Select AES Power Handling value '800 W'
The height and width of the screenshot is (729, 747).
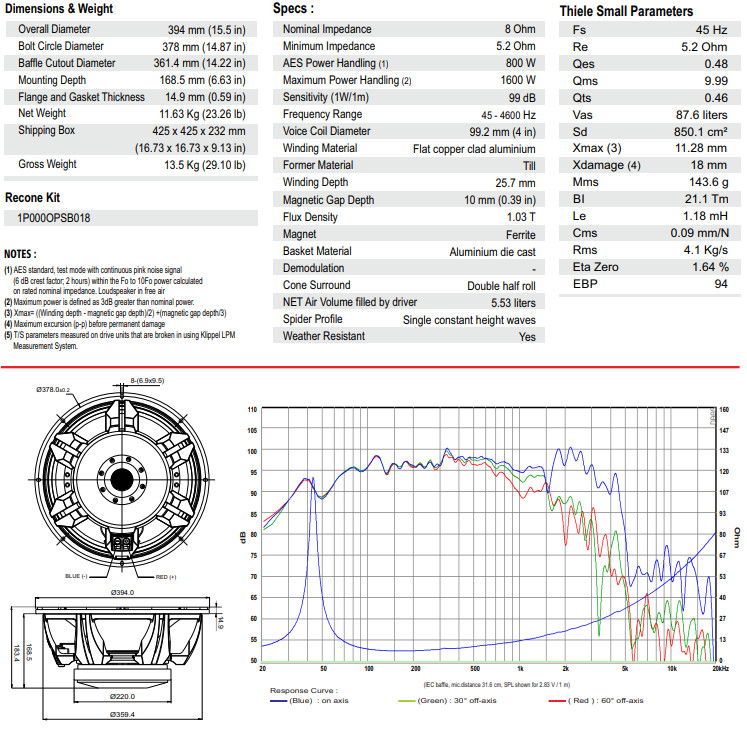(520, 63)
